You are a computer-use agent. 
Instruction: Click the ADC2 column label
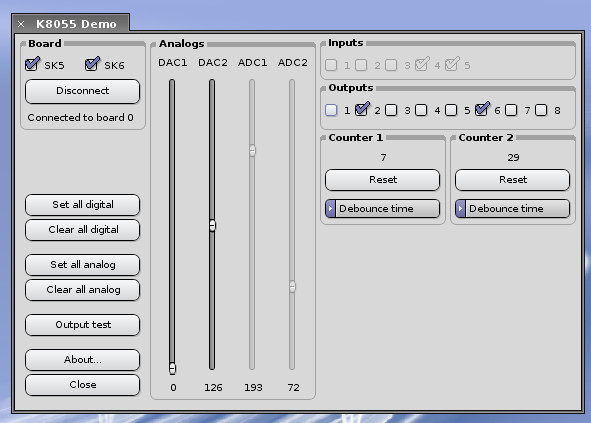point(292,63)
